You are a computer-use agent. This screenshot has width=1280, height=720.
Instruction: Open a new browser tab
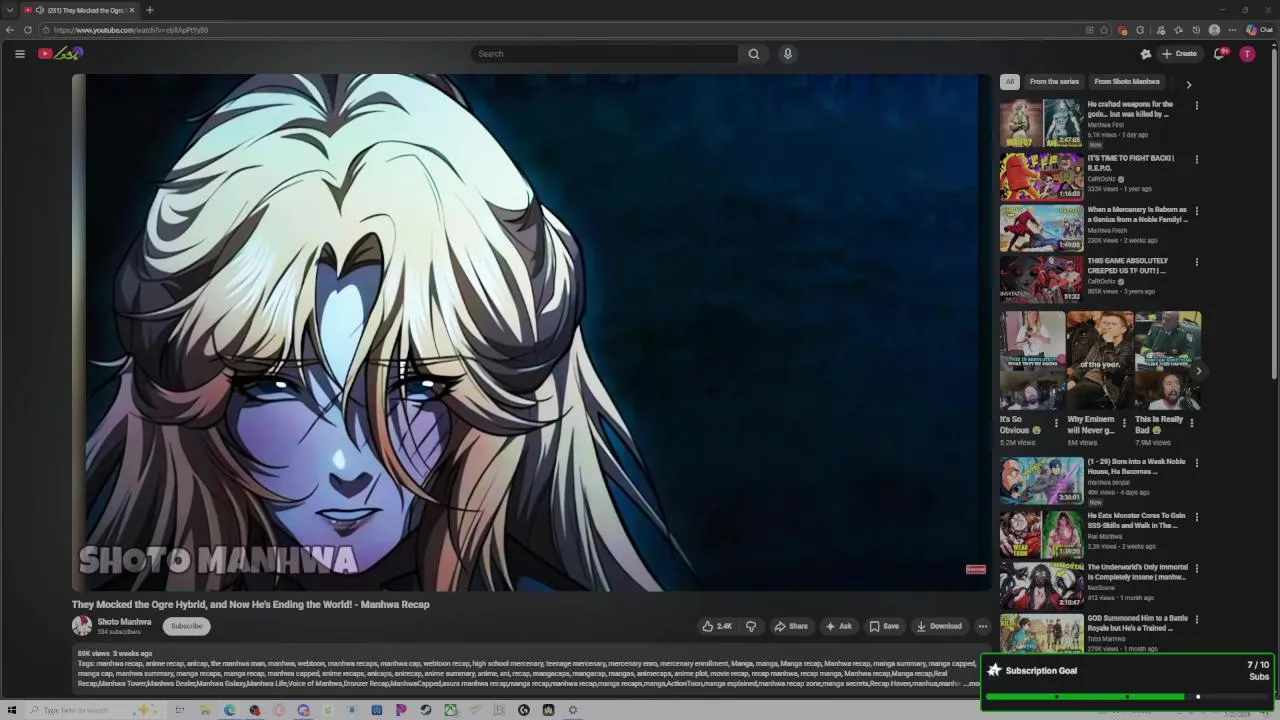[149, 10]
